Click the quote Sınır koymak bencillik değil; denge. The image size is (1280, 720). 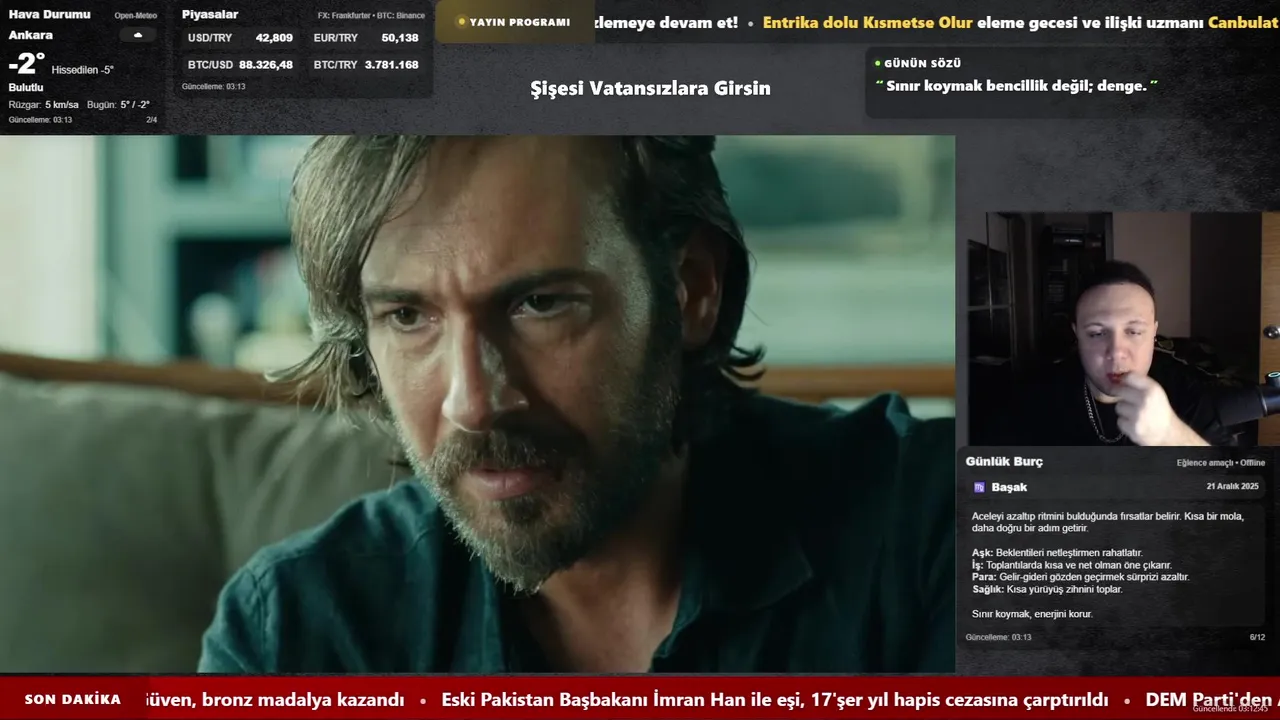point(1016,86)
